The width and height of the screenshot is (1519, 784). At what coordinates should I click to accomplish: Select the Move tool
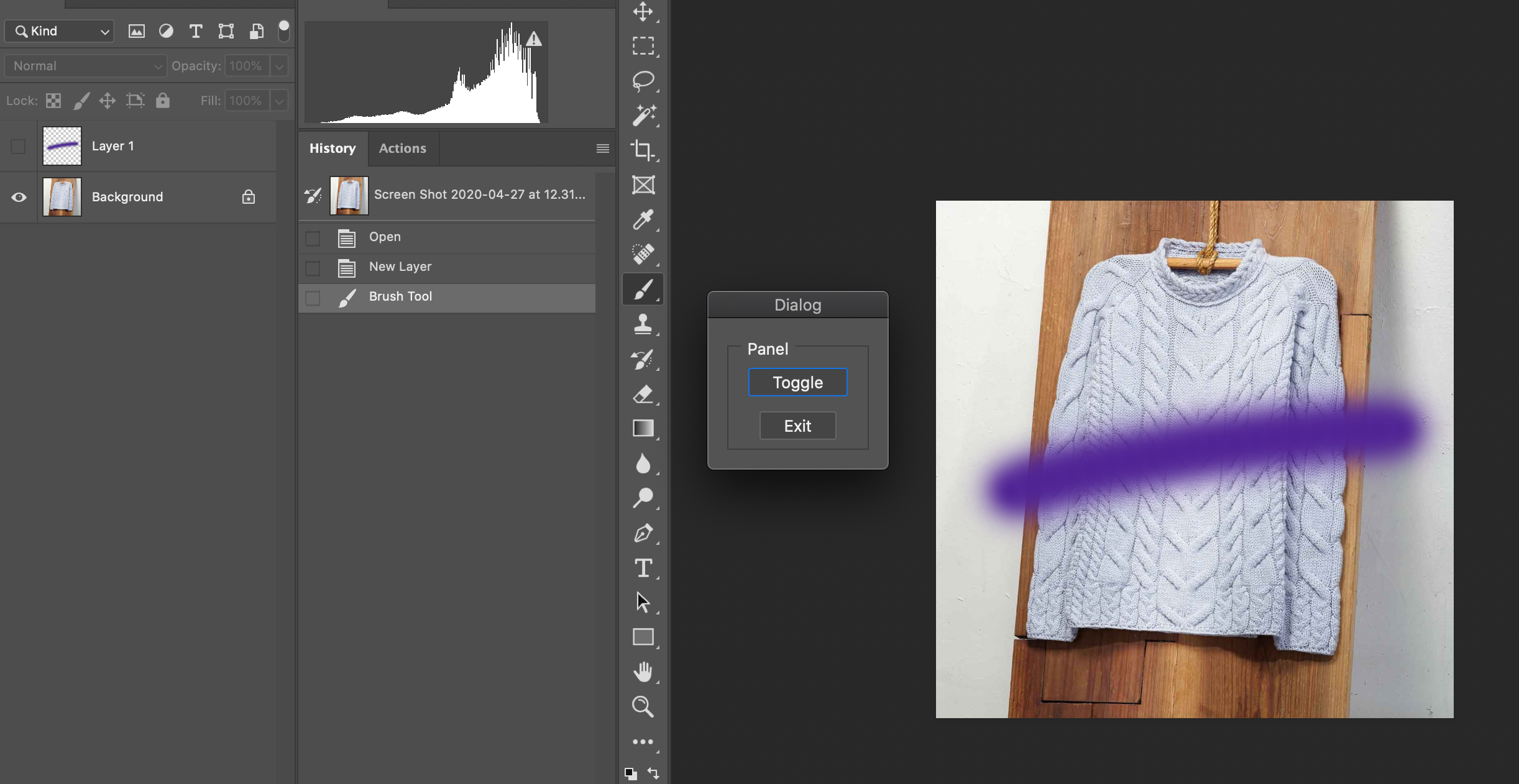pos(643,11)
